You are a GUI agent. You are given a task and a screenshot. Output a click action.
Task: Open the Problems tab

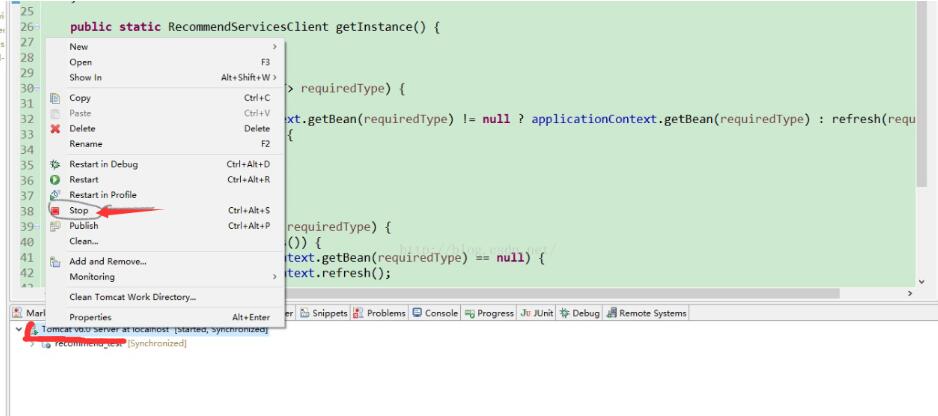(x=379, y=313)
